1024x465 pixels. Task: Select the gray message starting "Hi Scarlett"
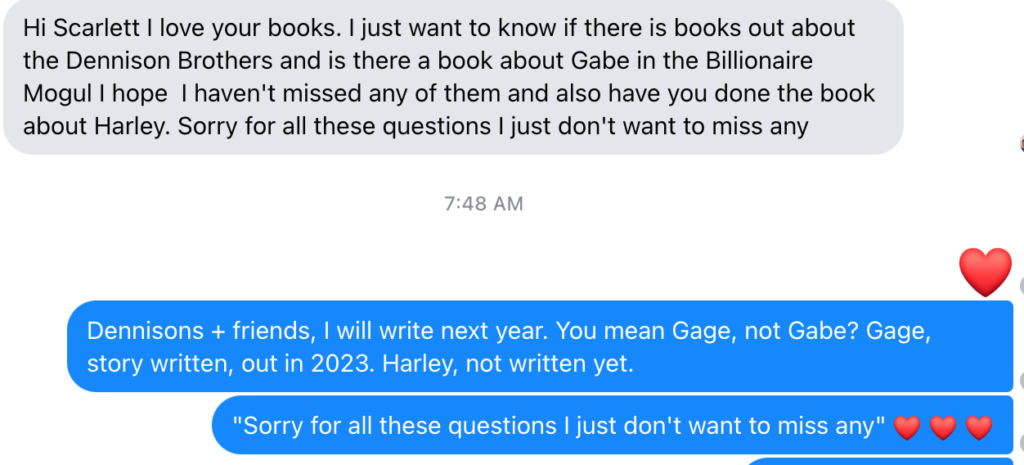tap(452, 77)
